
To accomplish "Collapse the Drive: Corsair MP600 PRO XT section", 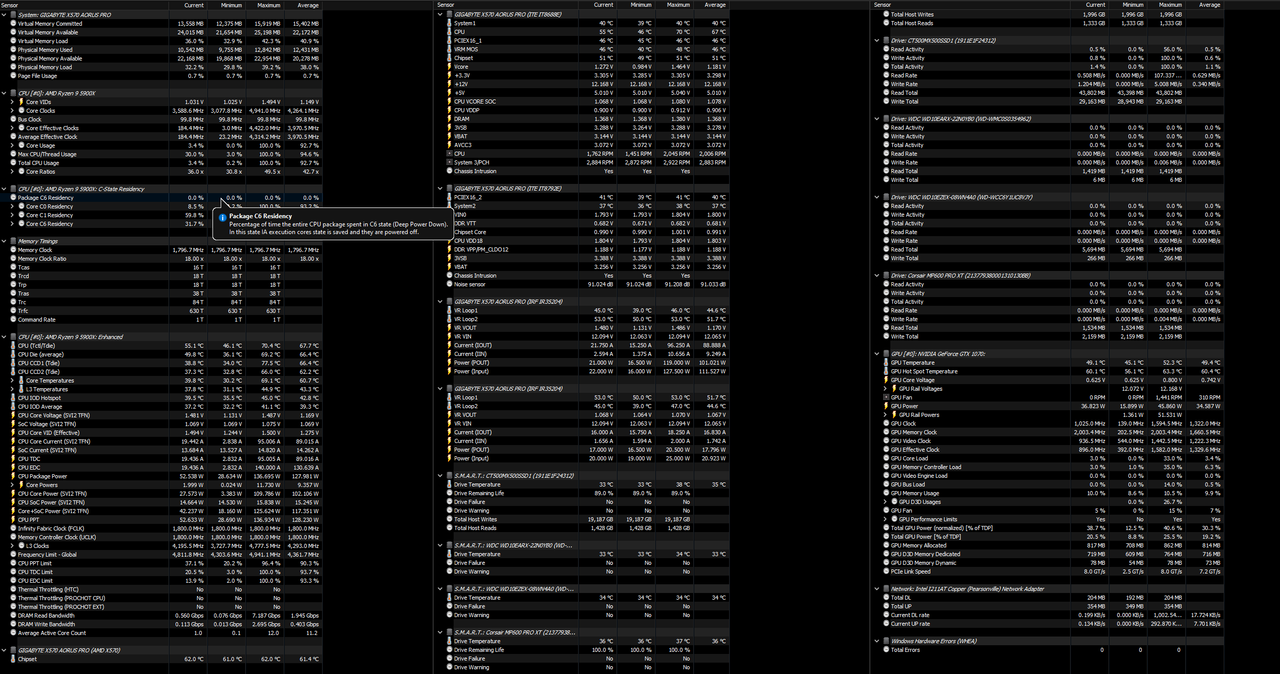I will coord(878,275).
